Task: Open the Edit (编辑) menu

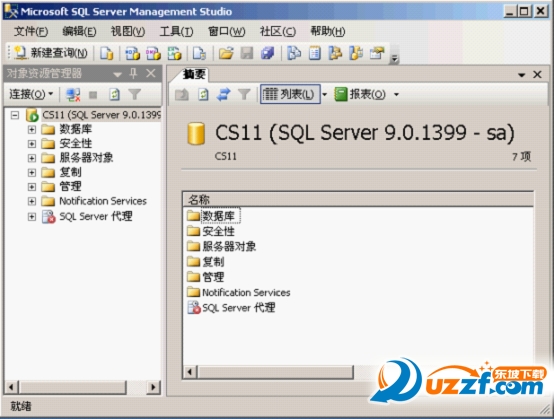Action: [x=79, y=31]
